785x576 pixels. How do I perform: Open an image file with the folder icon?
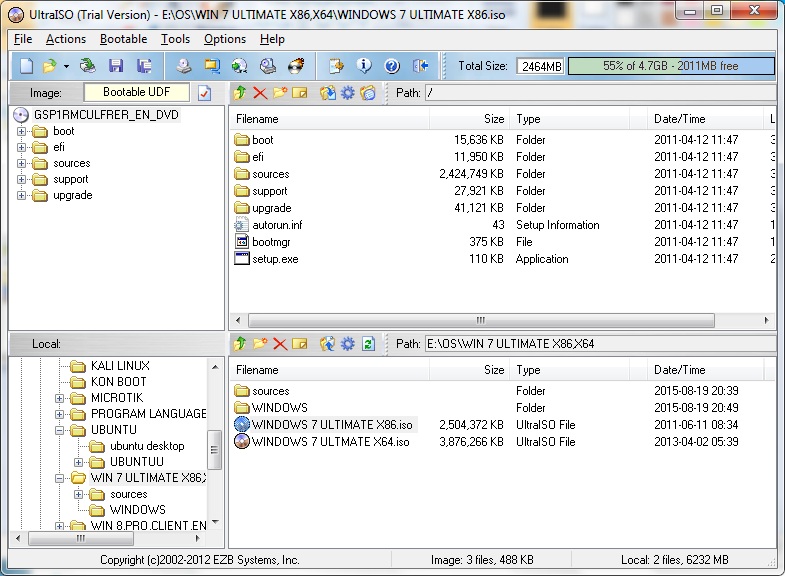[50, 66]
